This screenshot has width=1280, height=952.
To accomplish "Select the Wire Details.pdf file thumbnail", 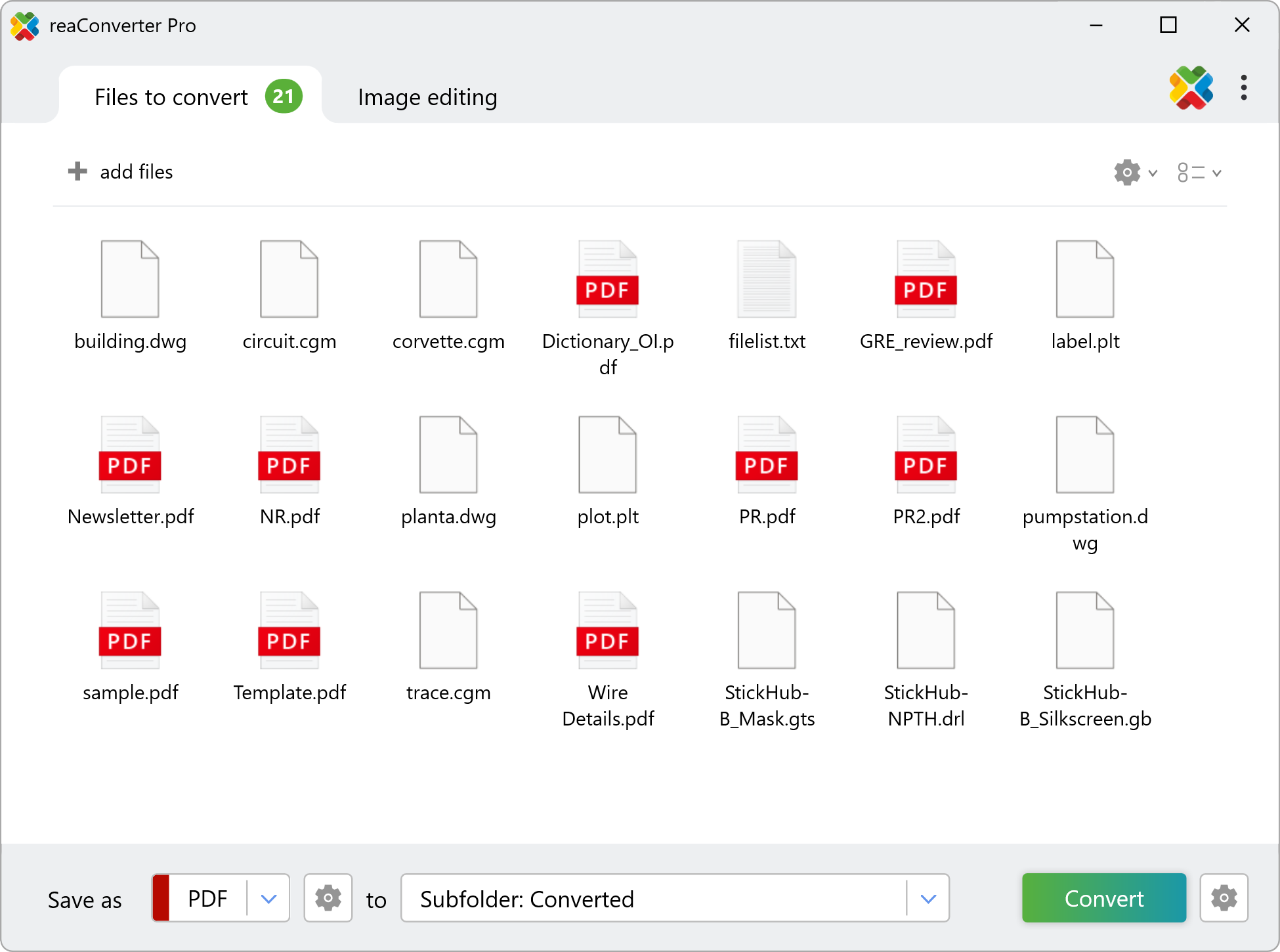I will pos(607,630).
